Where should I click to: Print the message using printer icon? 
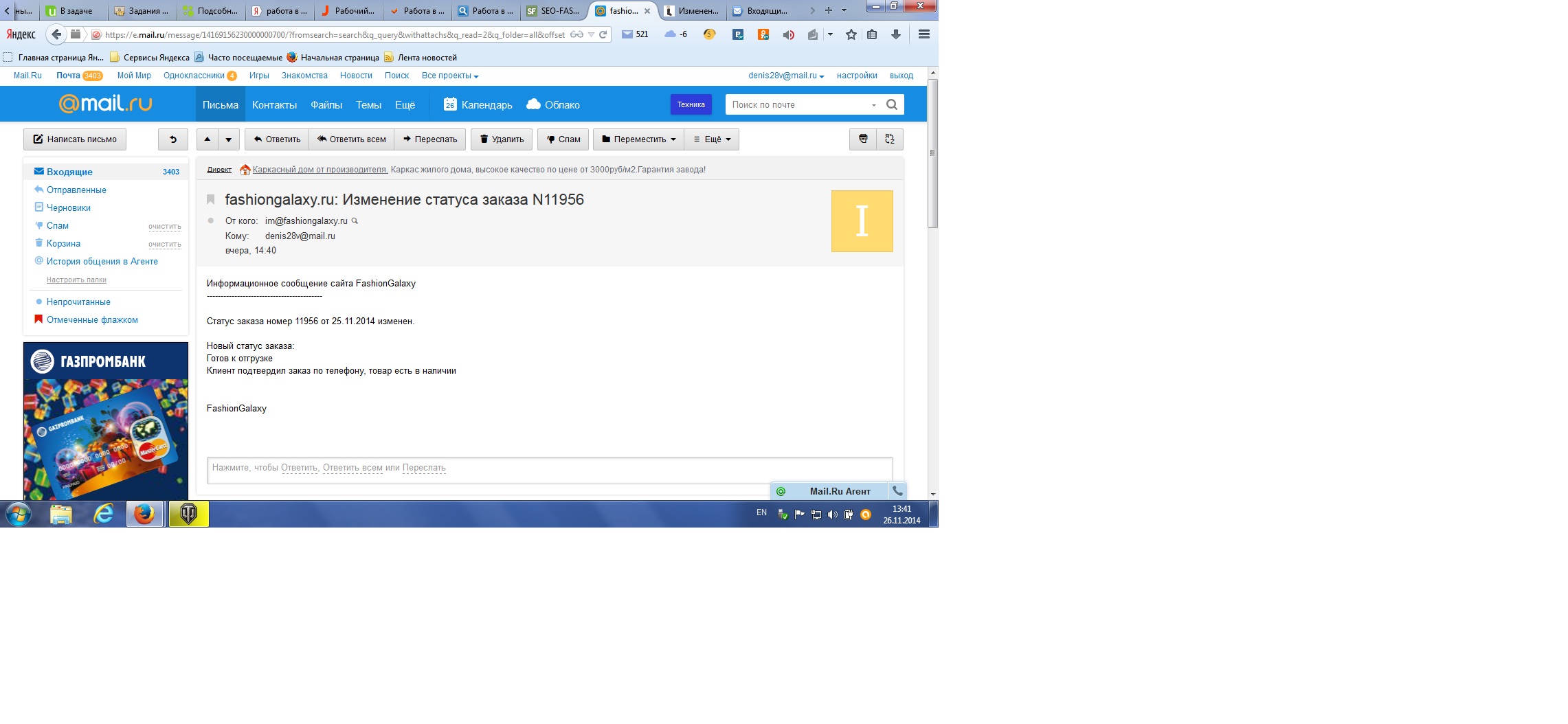coord(863,139)
